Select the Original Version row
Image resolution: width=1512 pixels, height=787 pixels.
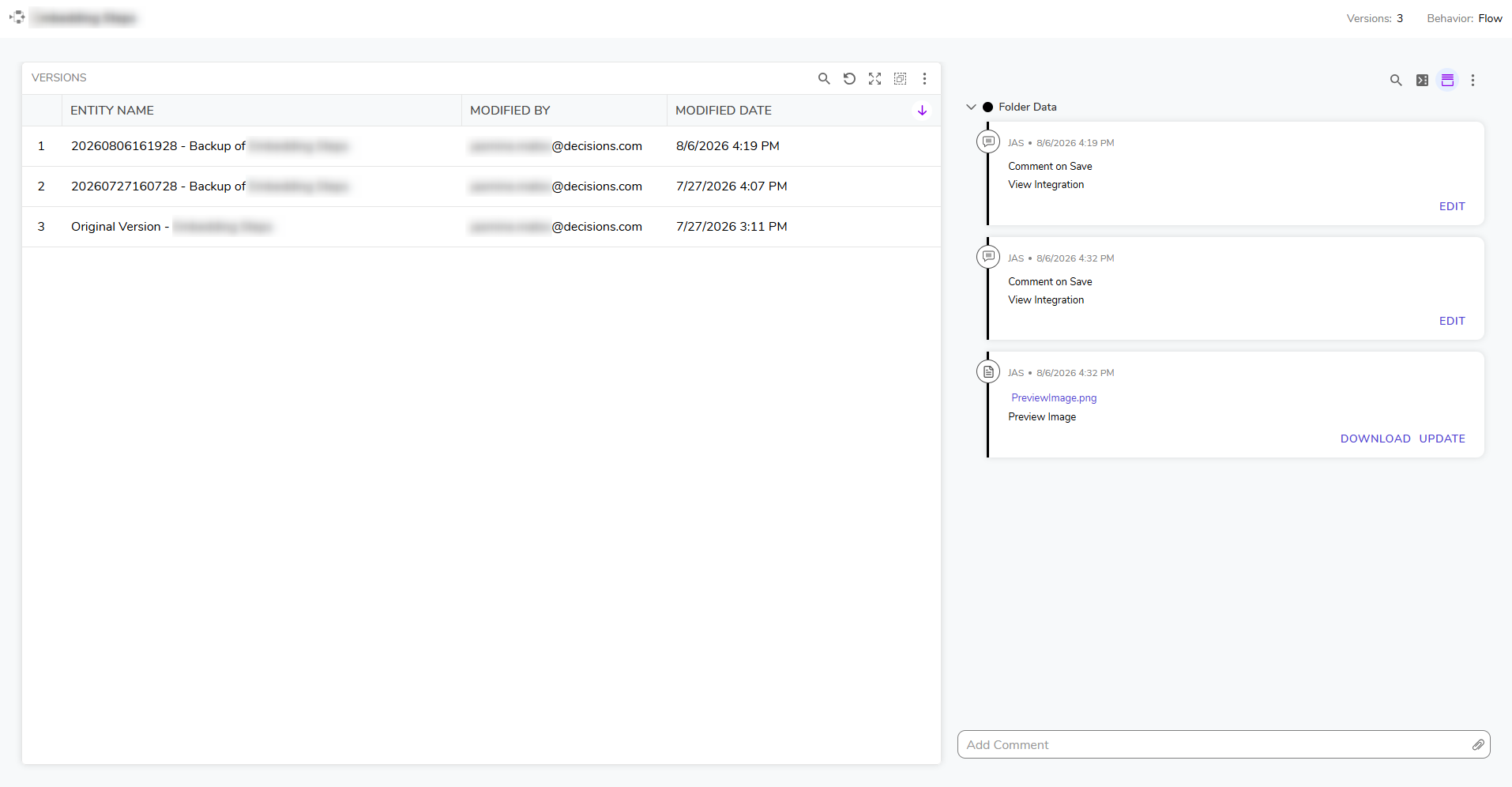481,227
